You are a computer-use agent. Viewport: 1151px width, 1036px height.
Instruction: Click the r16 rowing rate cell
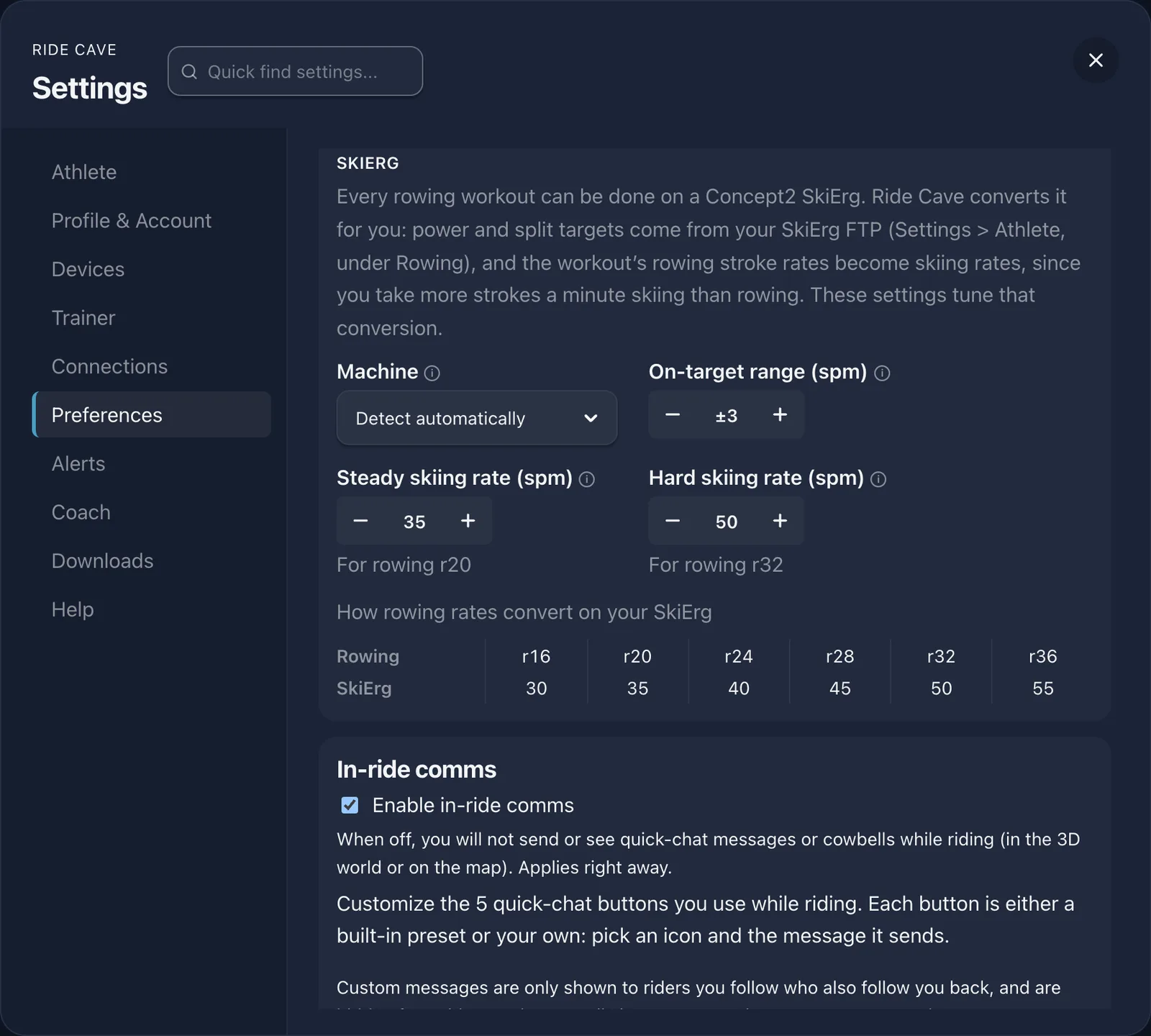[x=536, y=656]
